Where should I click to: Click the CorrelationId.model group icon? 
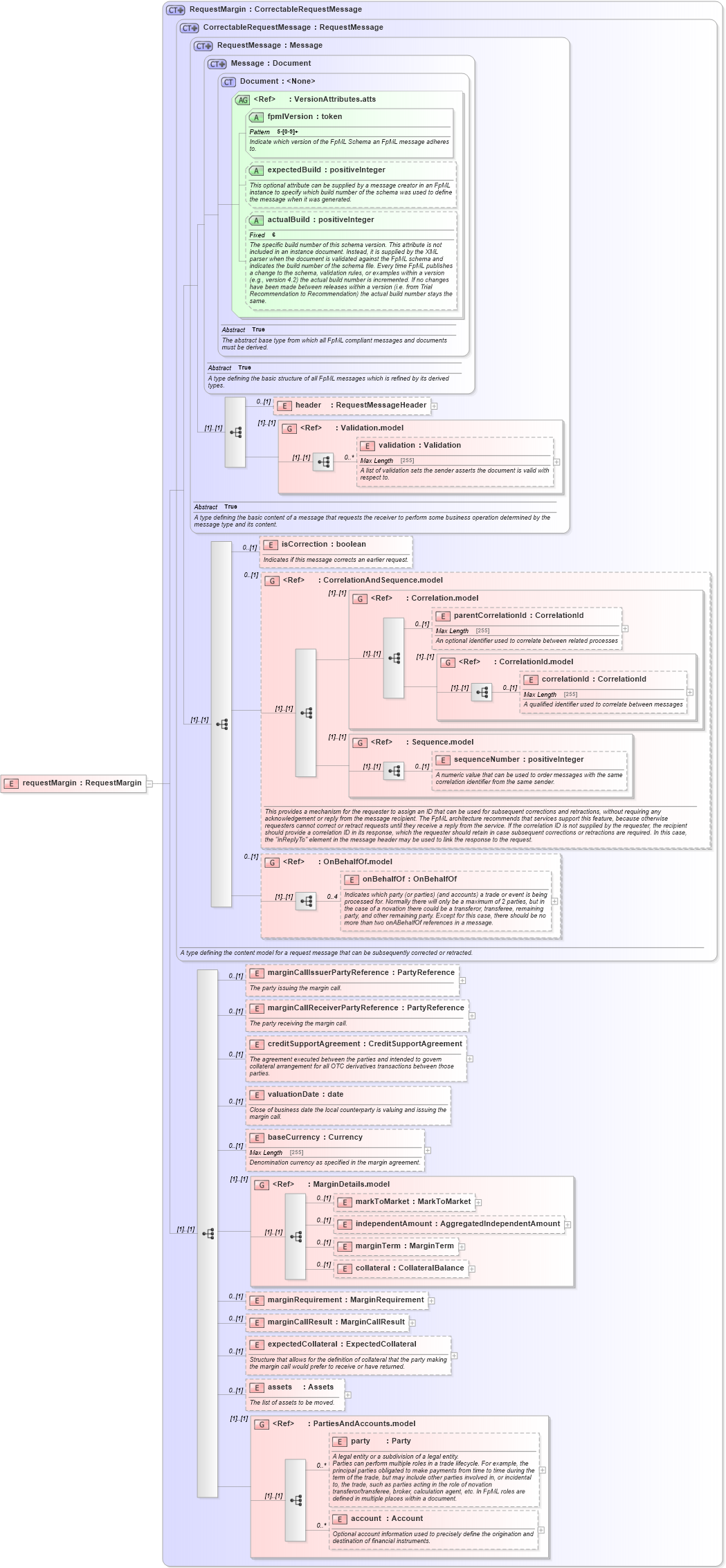448,662
